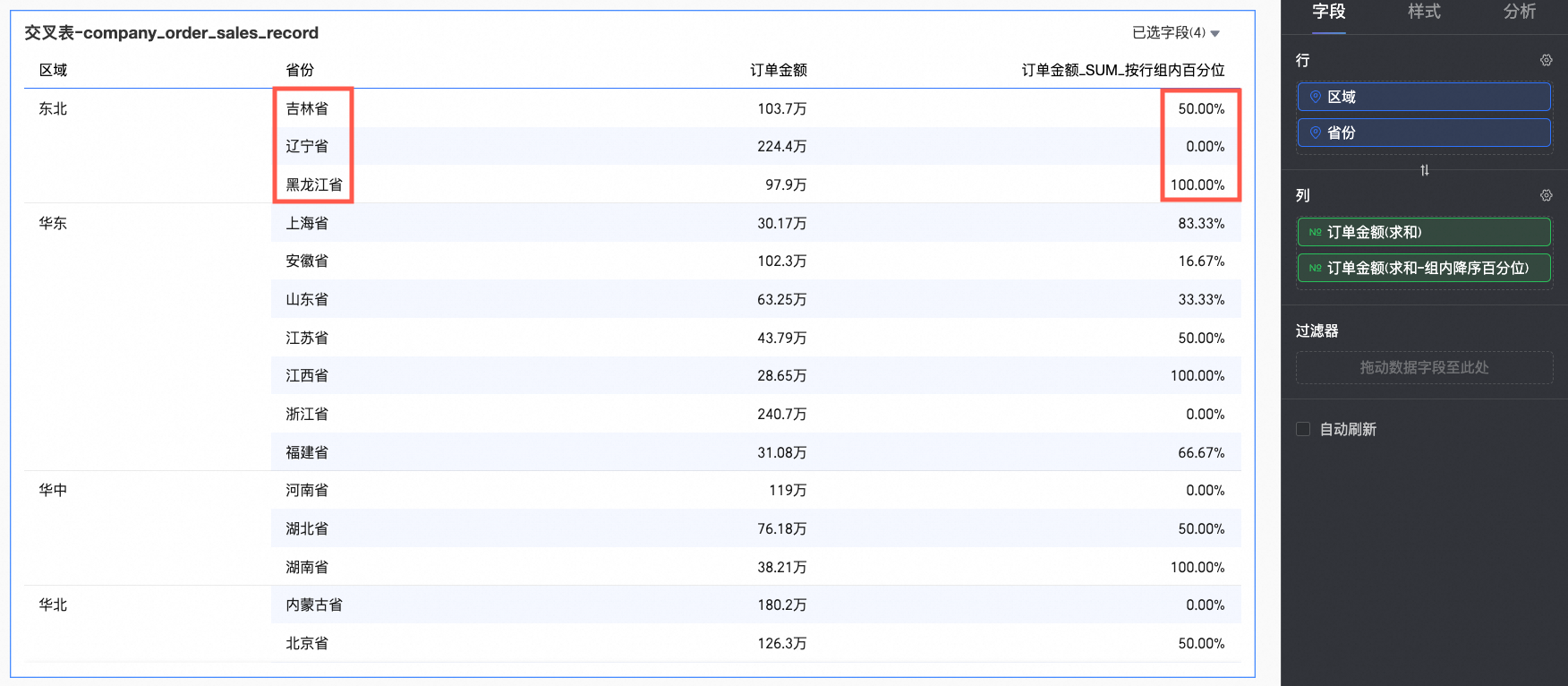Screen dimensions: 1568x686
Task: Switch to 分析 tab
Action: coord(1520,12)
